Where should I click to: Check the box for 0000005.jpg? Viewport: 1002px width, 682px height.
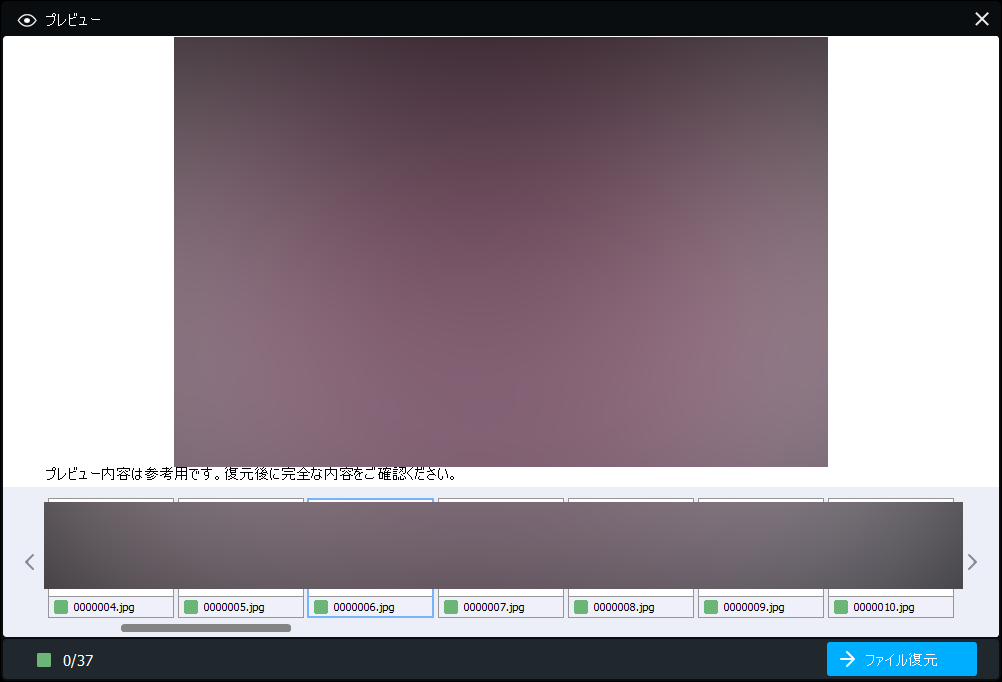point(191,607)
